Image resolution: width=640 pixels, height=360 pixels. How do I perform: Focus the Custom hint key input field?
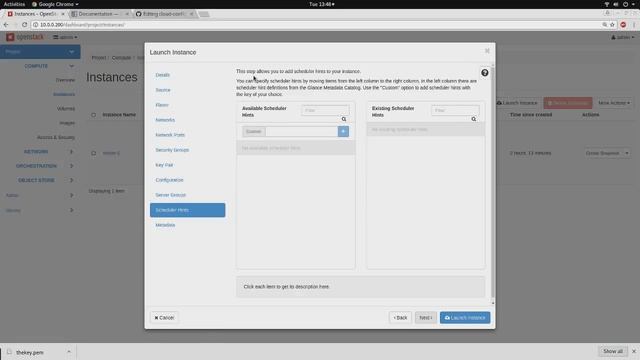302,131
